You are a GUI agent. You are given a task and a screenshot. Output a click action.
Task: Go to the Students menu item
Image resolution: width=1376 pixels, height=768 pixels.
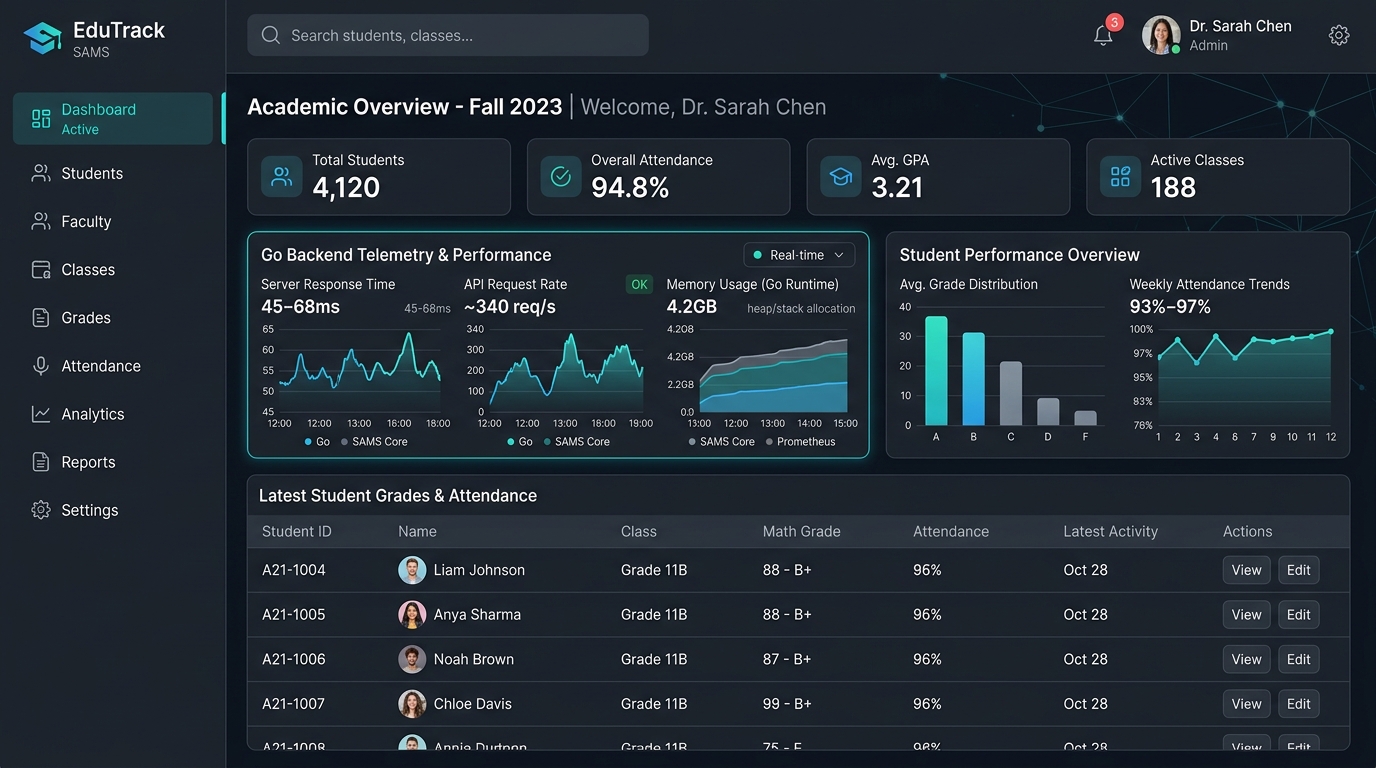coord(113,173)
